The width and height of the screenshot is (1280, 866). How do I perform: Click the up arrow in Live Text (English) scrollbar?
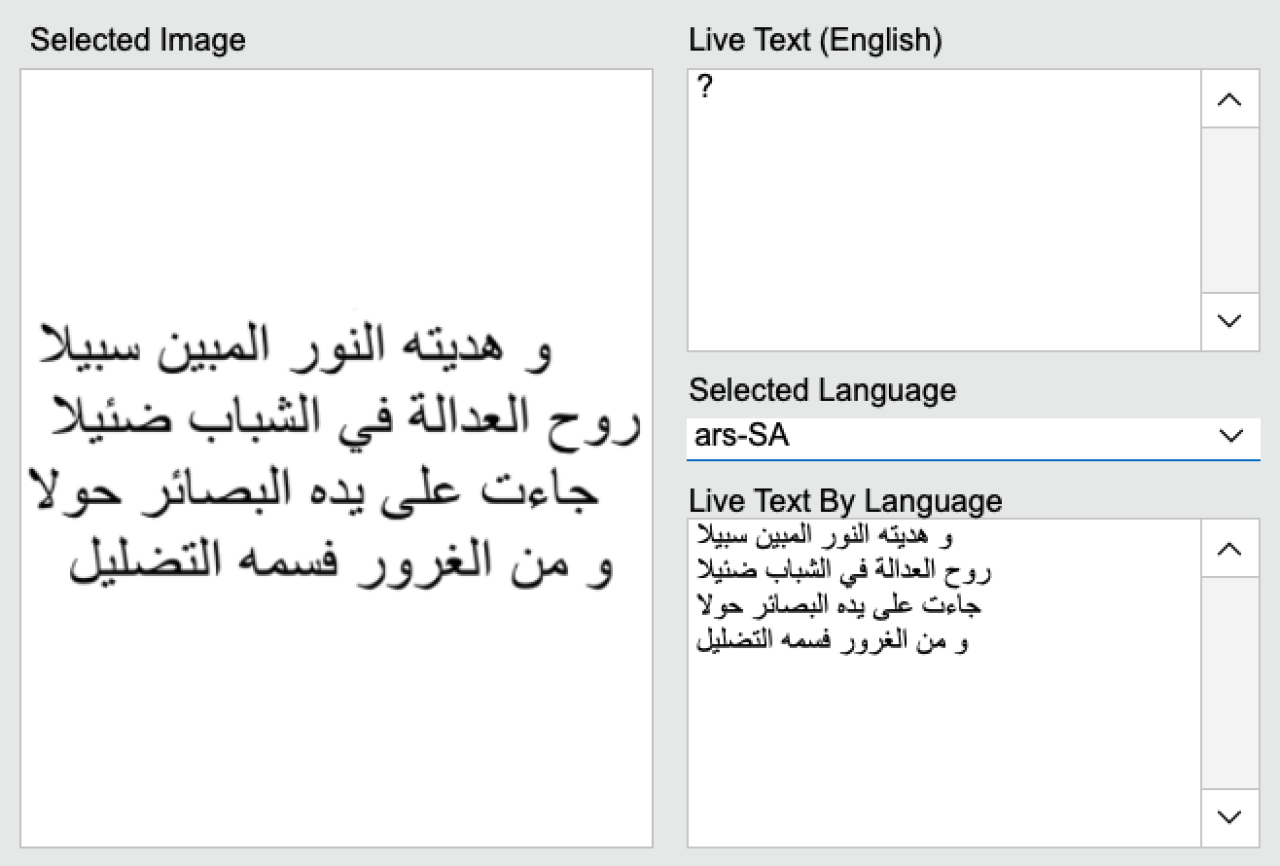pos(1230,99)
